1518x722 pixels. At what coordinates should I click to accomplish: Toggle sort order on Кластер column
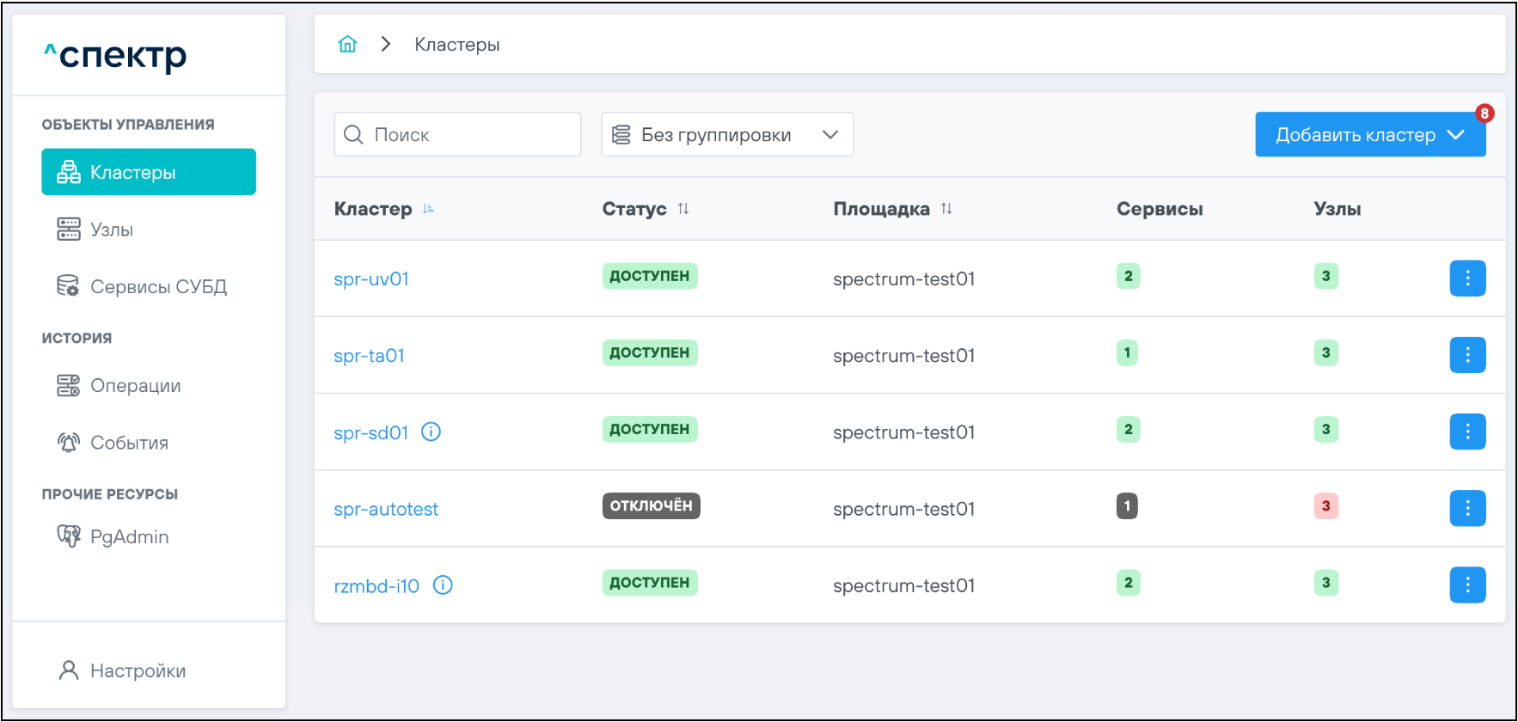pos(429,209)
